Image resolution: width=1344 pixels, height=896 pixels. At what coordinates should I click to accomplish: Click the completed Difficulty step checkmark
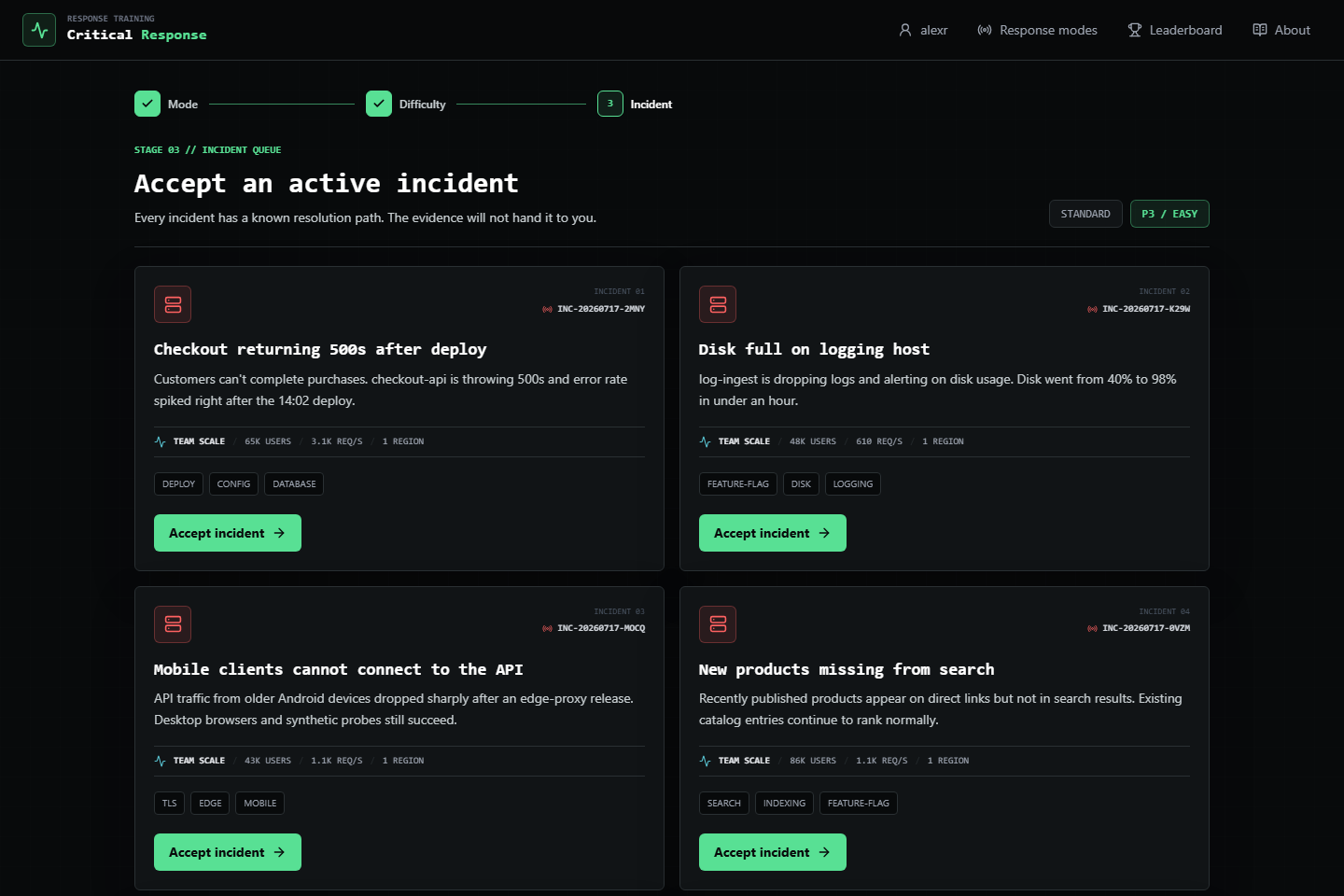point(379,104)
